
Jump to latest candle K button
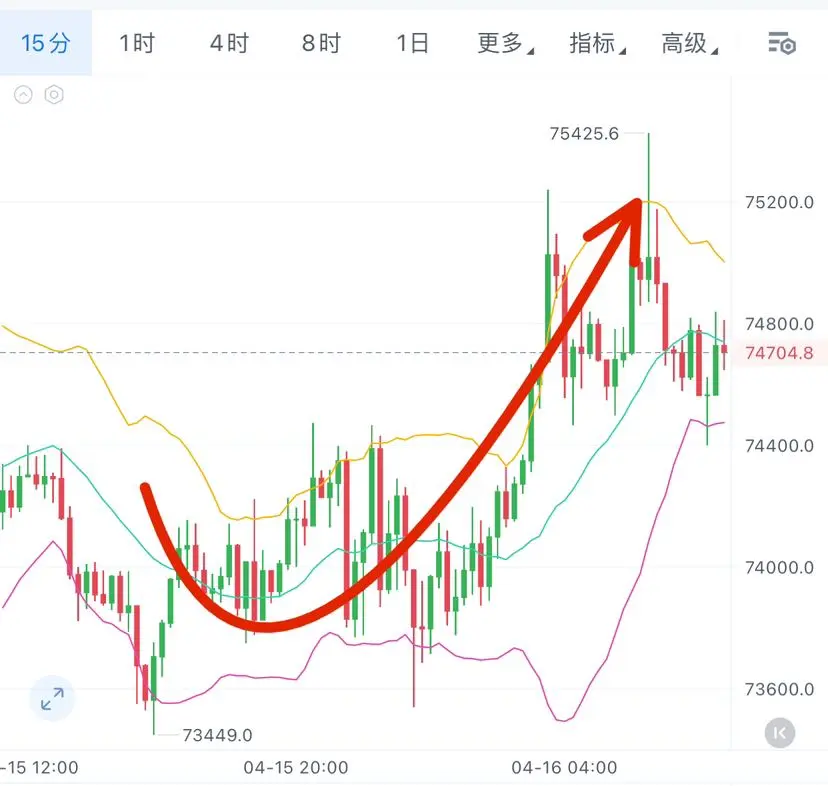[x=779, y=733]
